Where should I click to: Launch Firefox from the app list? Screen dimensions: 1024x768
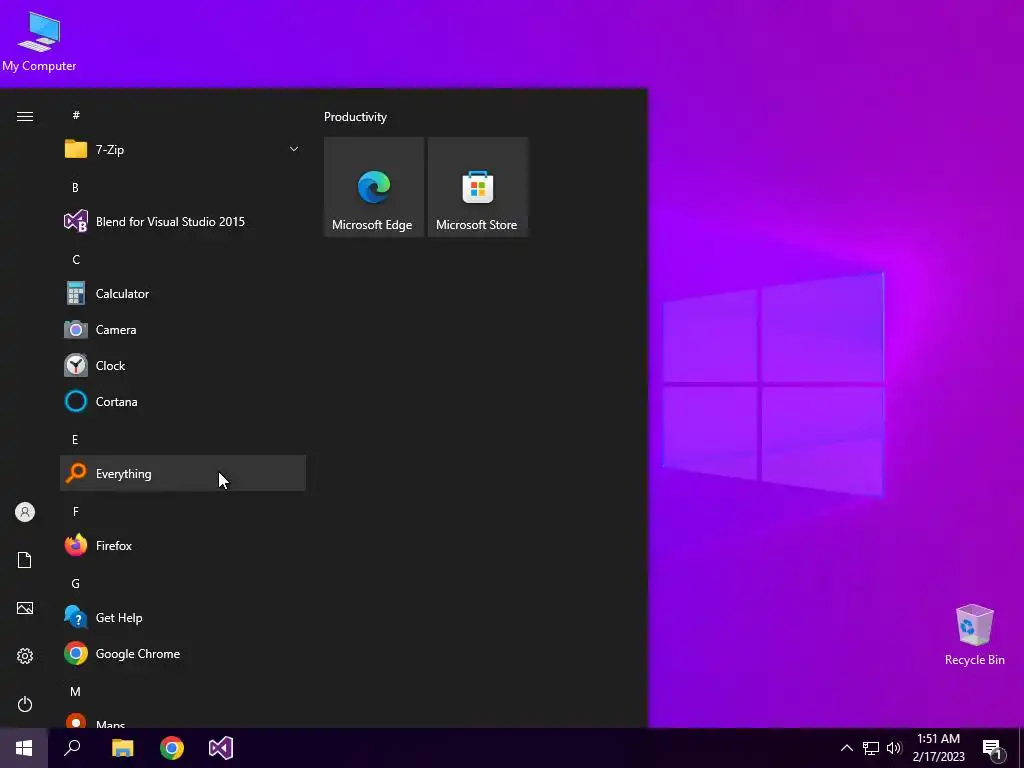(183, 545)
